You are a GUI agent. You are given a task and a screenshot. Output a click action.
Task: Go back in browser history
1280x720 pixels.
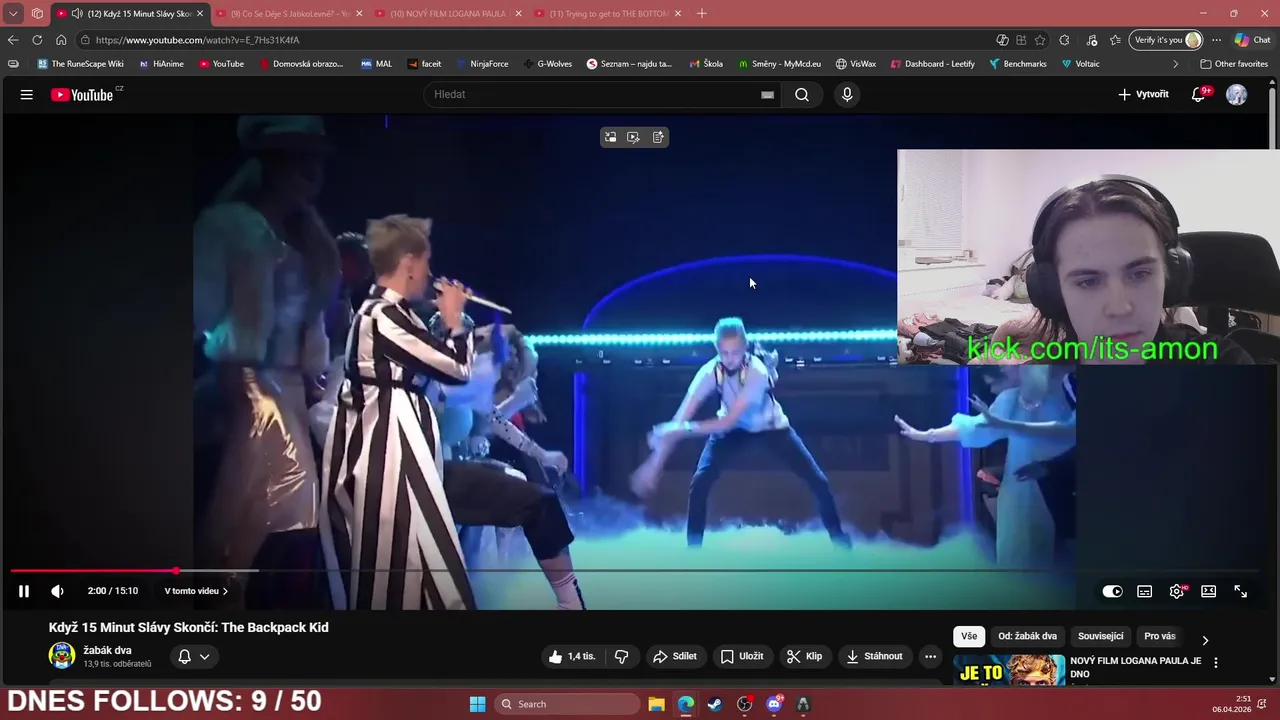pyautogui.click(x=13, y=40)
